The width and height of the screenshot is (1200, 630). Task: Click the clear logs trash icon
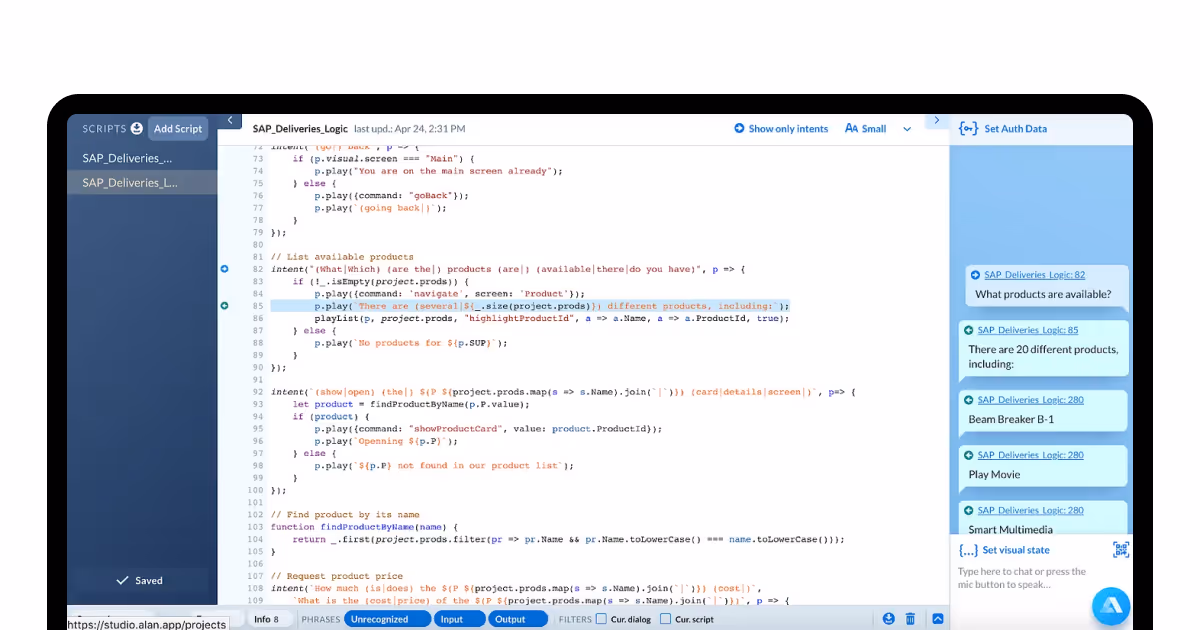pos(910,619)
